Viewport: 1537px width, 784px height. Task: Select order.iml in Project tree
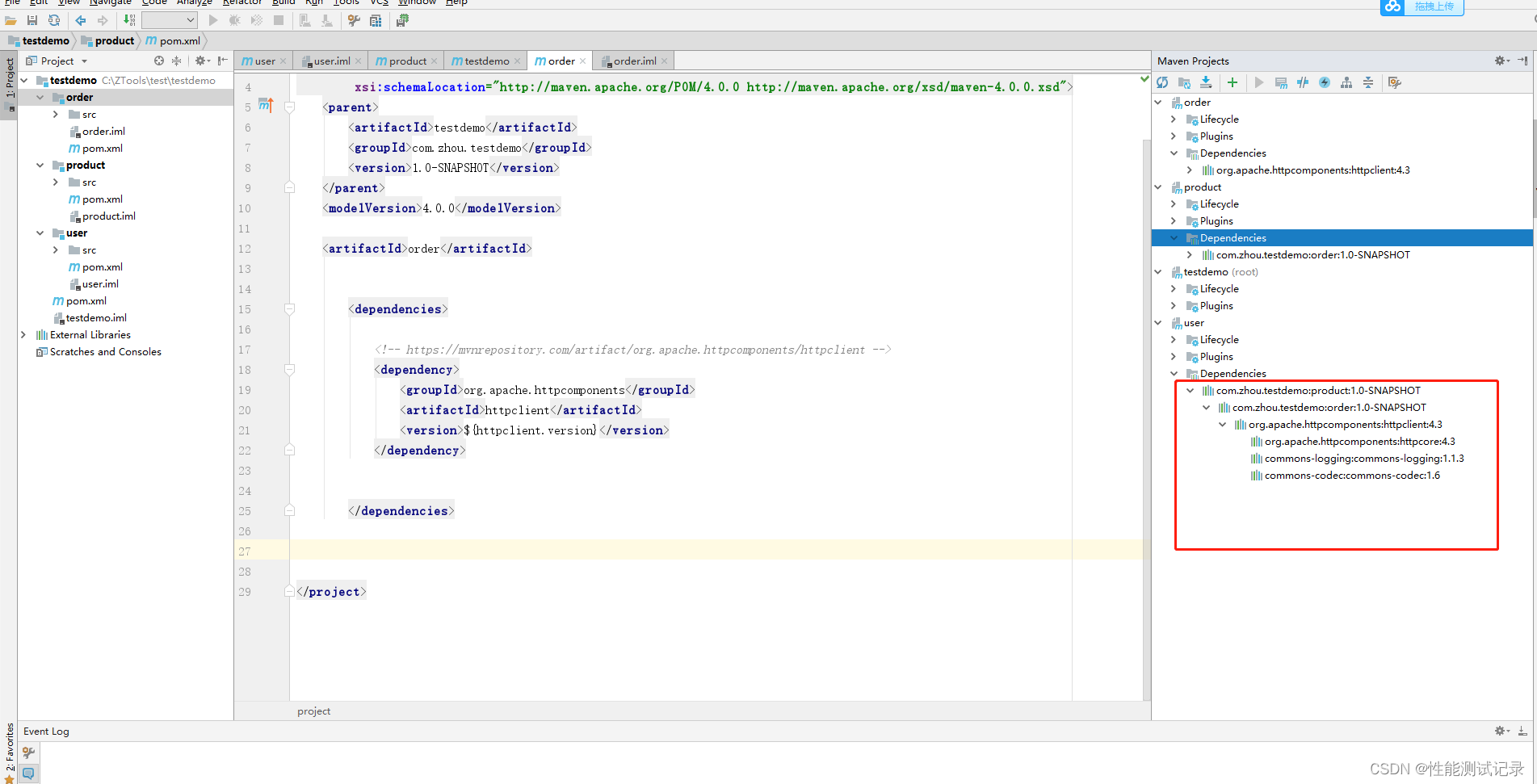[103, 131]
